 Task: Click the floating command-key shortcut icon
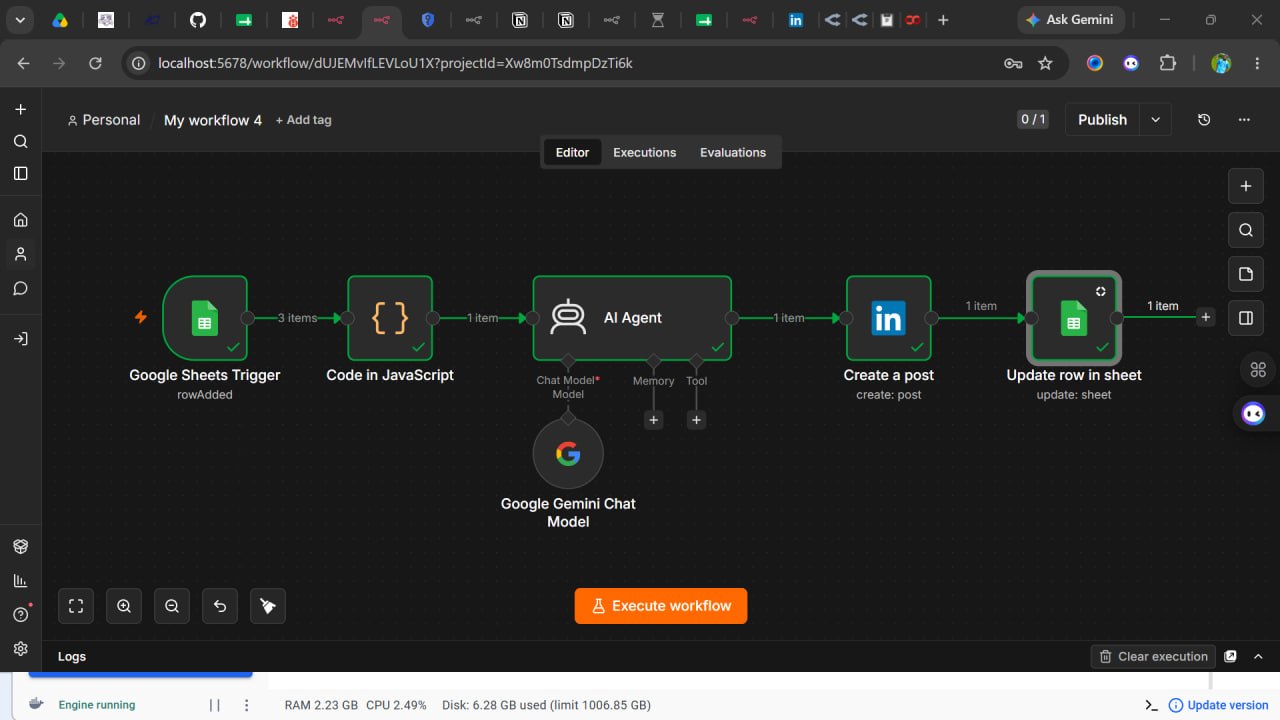pos(1258,369)
